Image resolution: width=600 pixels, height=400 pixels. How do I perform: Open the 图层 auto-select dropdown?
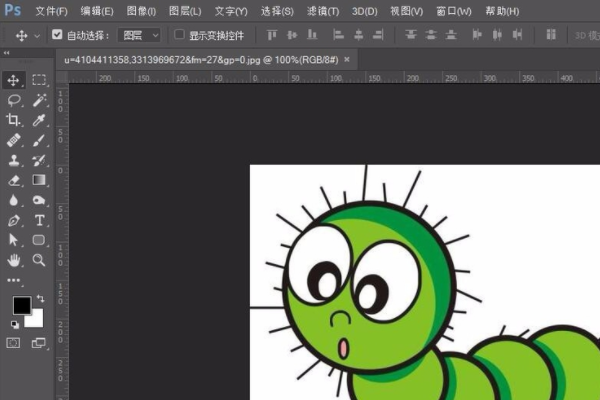tap(139, 36)
